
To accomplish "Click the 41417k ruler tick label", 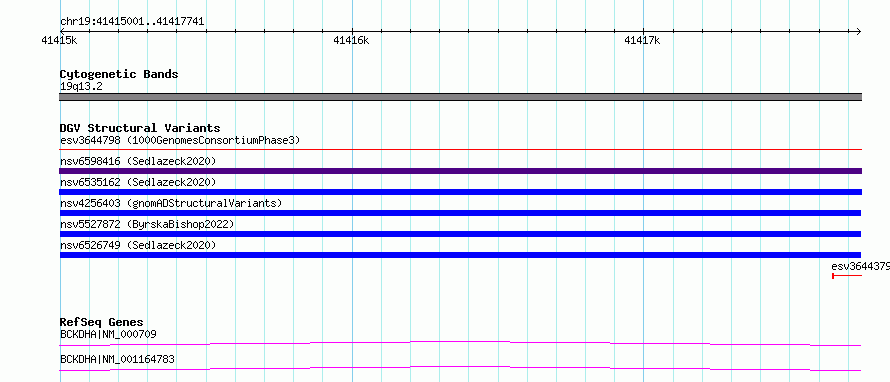I will pyautogui.click(x=642, y=40).
